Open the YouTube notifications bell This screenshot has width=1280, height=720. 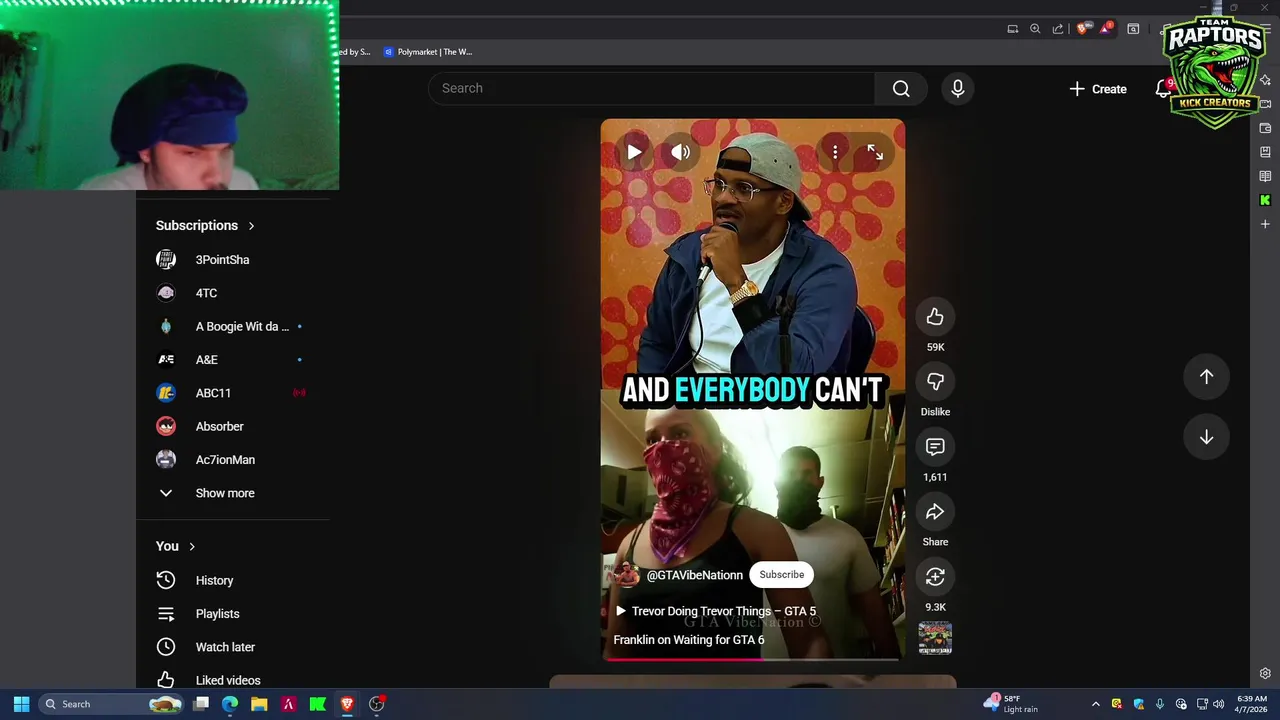tap(1162, 89)
